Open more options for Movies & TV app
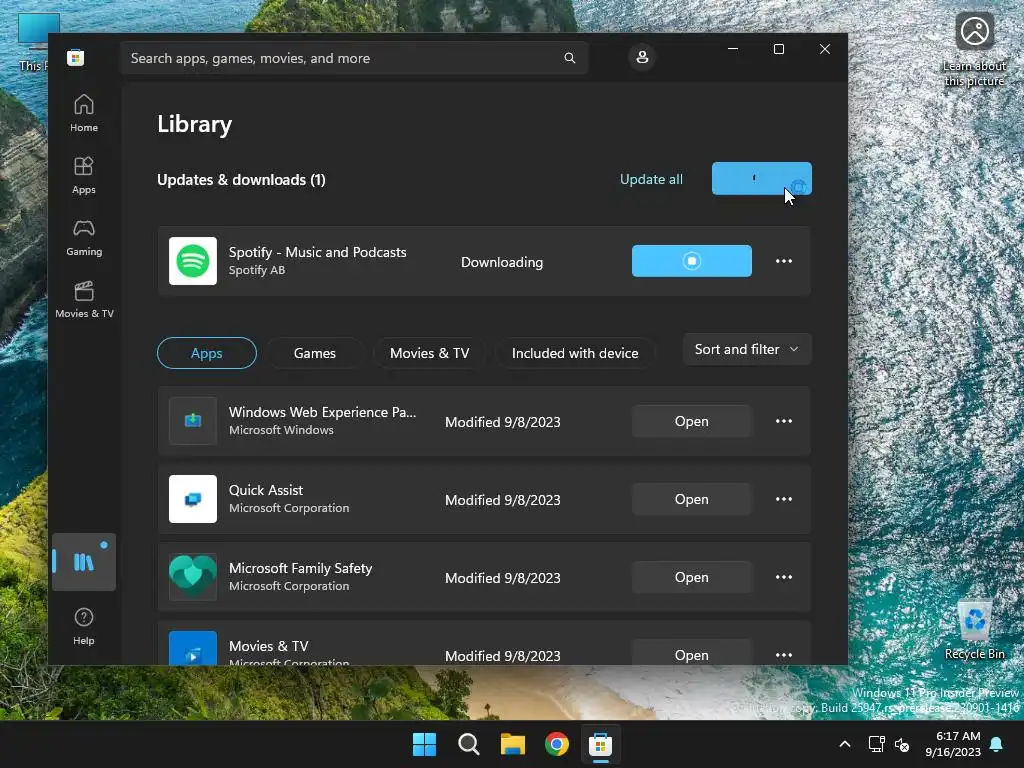 click(784, 654)
